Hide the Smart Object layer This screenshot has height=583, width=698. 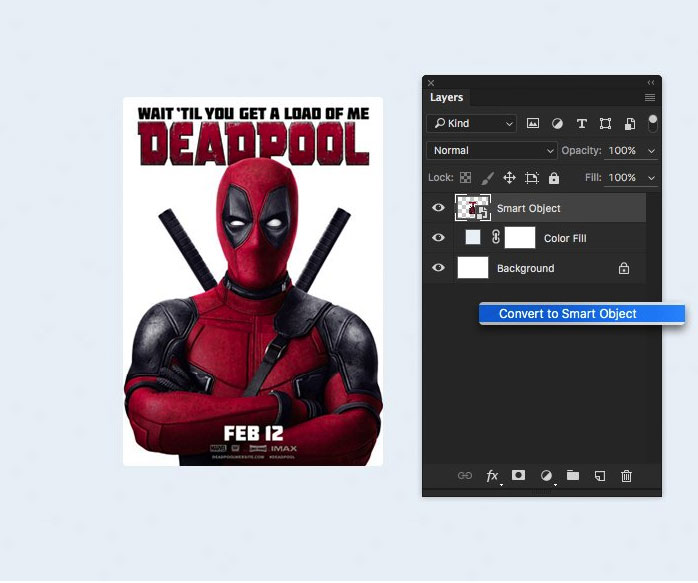click(x=438, y=207)
